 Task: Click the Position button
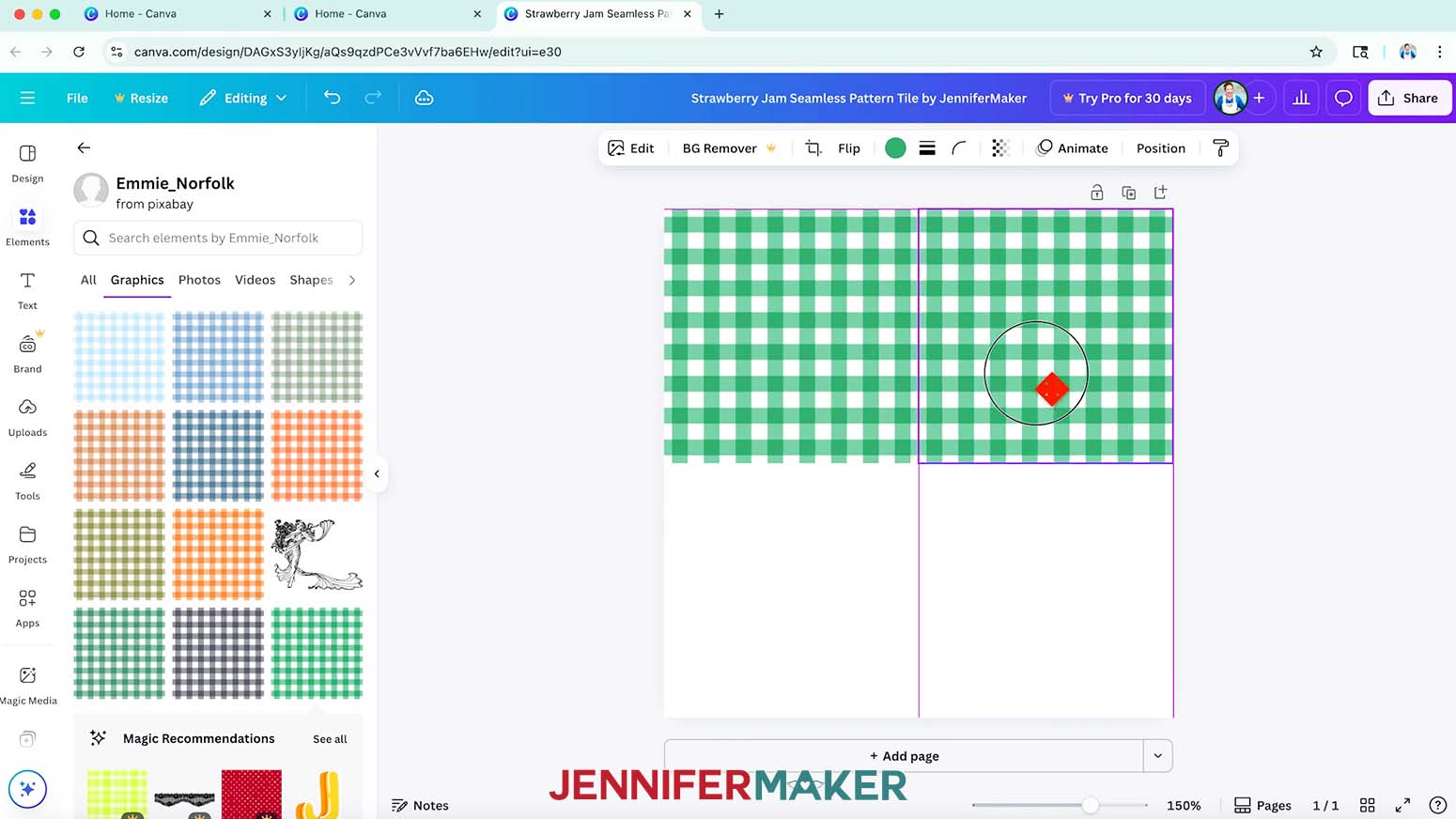click(x=1160, y=148)
